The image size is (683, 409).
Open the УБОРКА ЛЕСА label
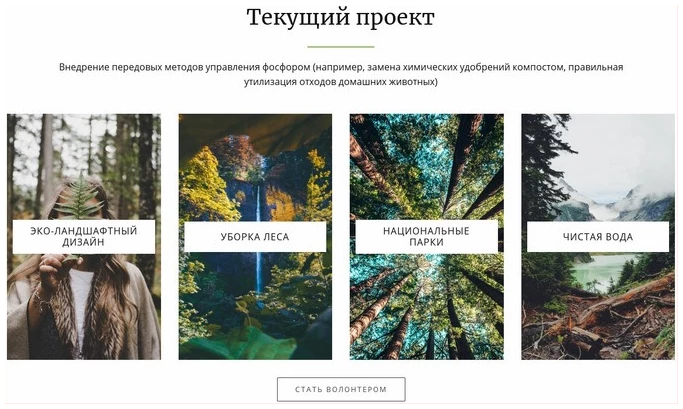255,237
